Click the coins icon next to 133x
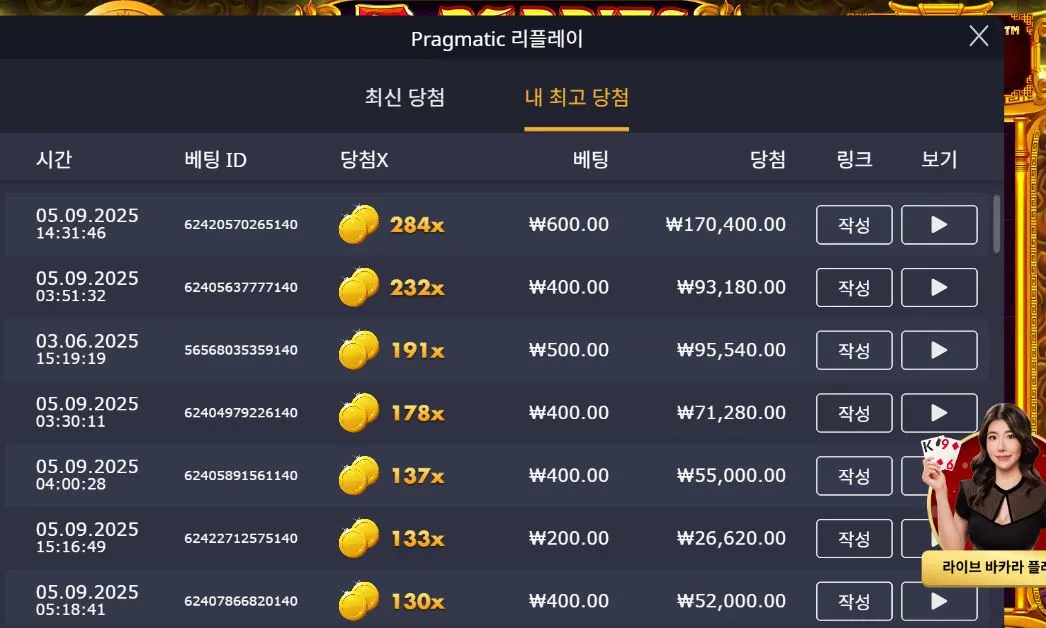This screenshot has width=1046, height=628. 359,538
